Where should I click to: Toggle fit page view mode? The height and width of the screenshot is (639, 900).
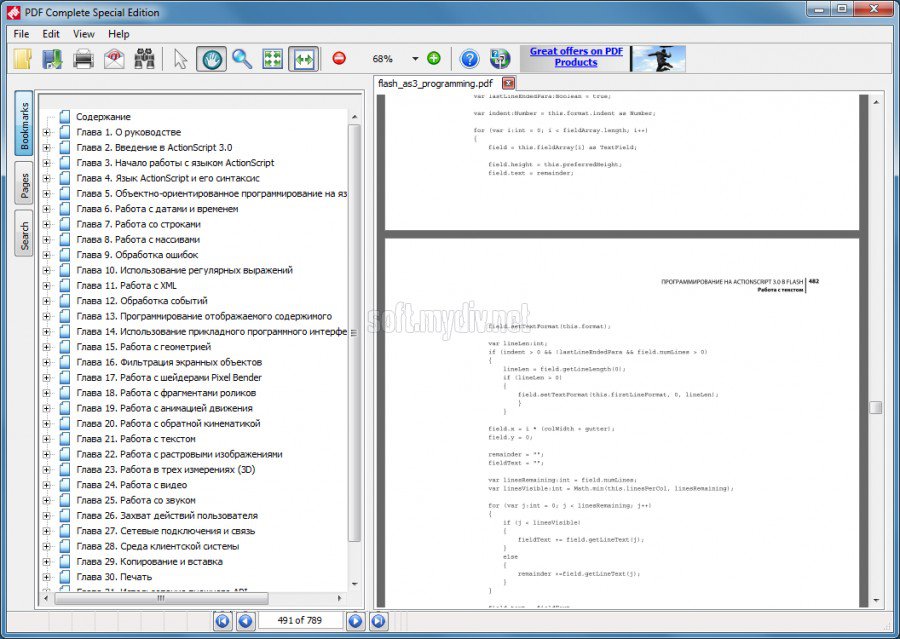(x=273, y=59)
